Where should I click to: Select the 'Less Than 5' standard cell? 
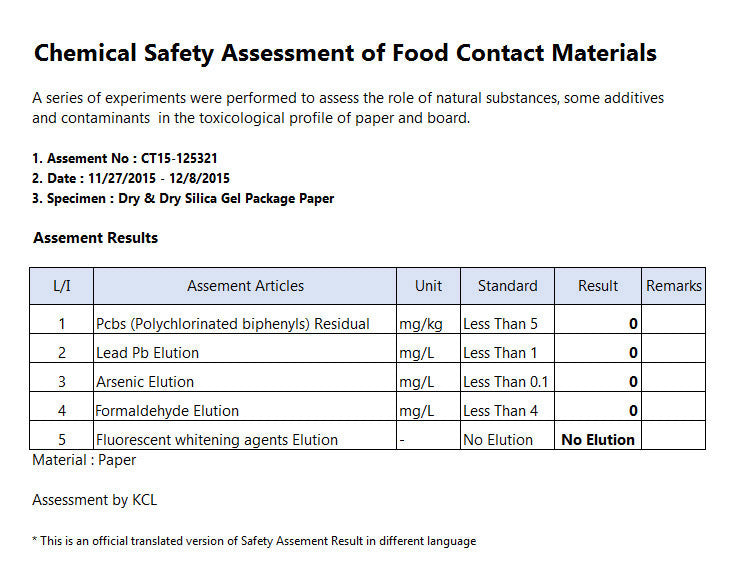pos(501,324)
